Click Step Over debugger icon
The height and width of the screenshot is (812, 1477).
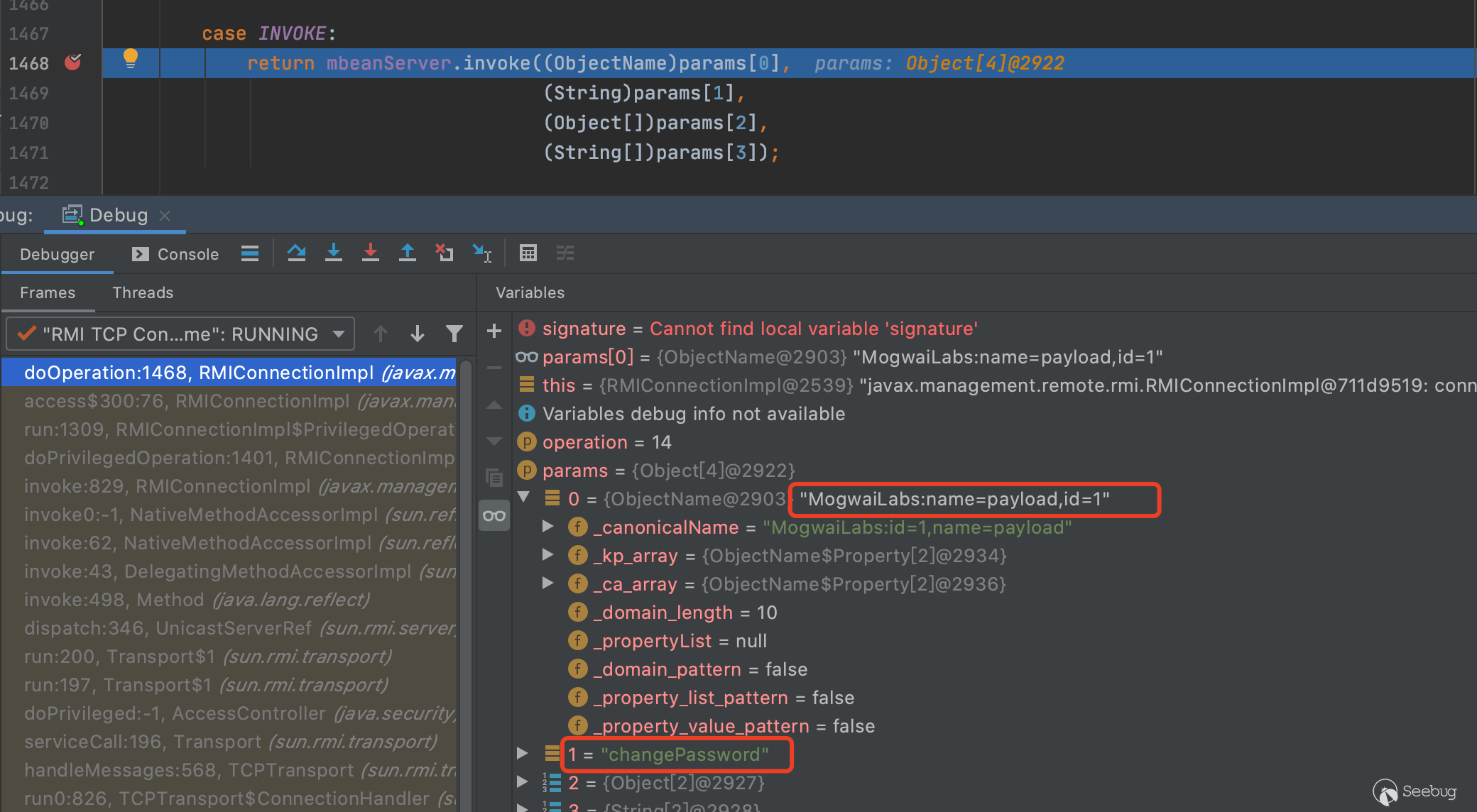coord(296,253)
